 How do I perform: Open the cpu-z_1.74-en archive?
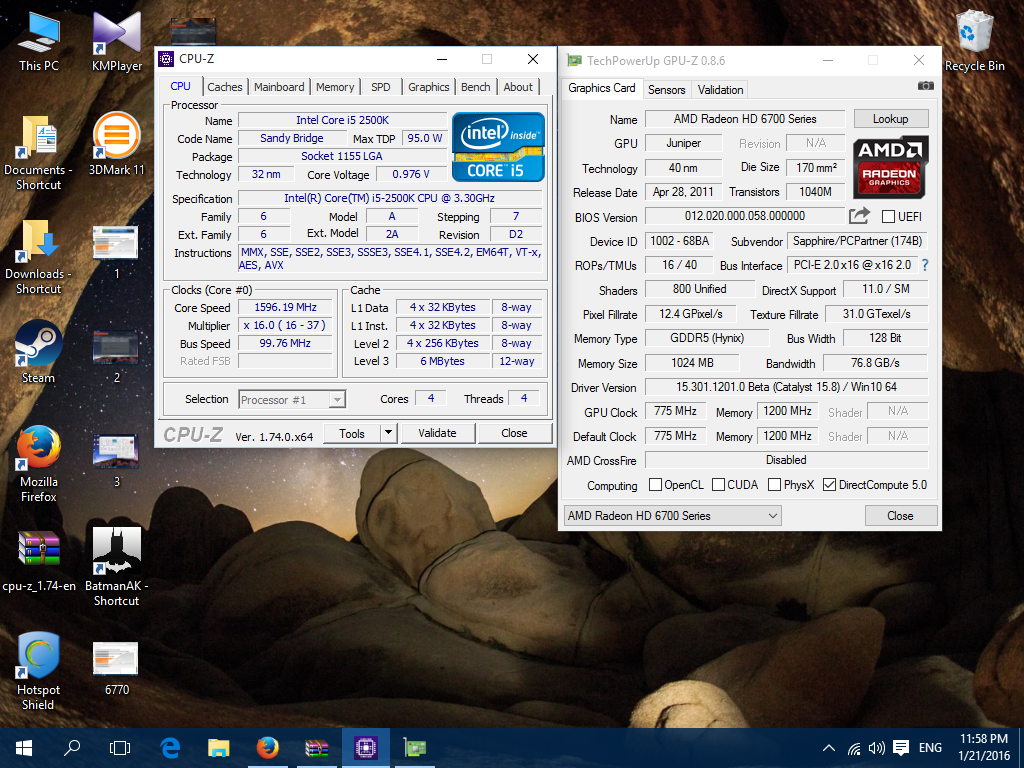point(39,561)
